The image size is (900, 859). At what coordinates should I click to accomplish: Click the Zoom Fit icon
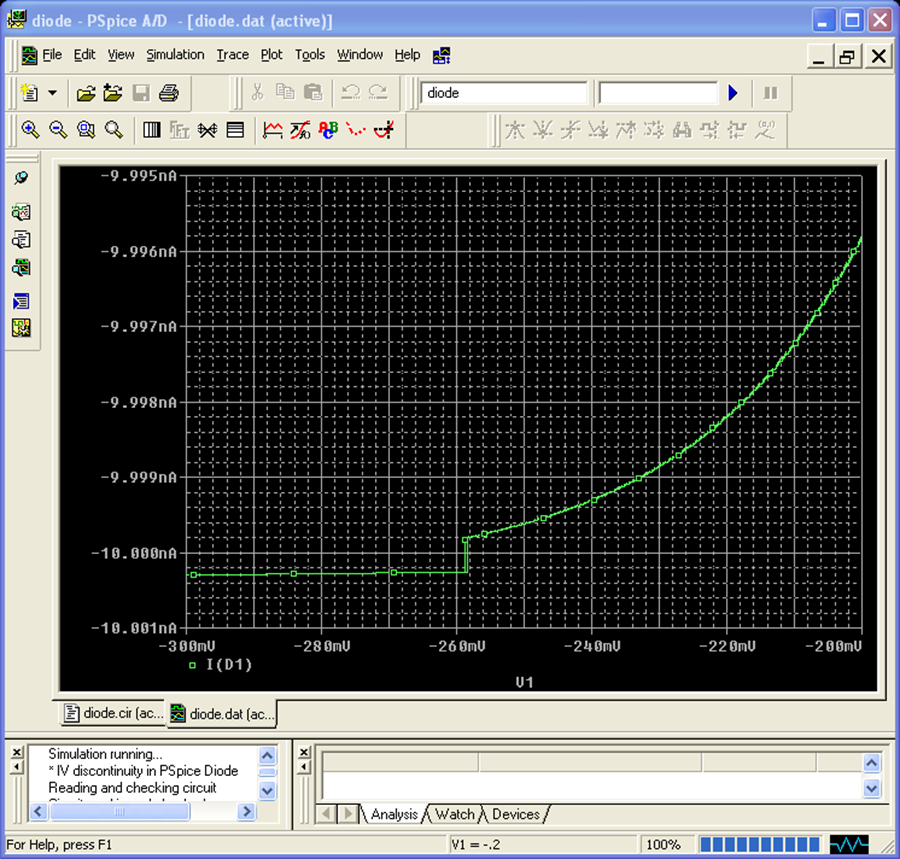114,130
